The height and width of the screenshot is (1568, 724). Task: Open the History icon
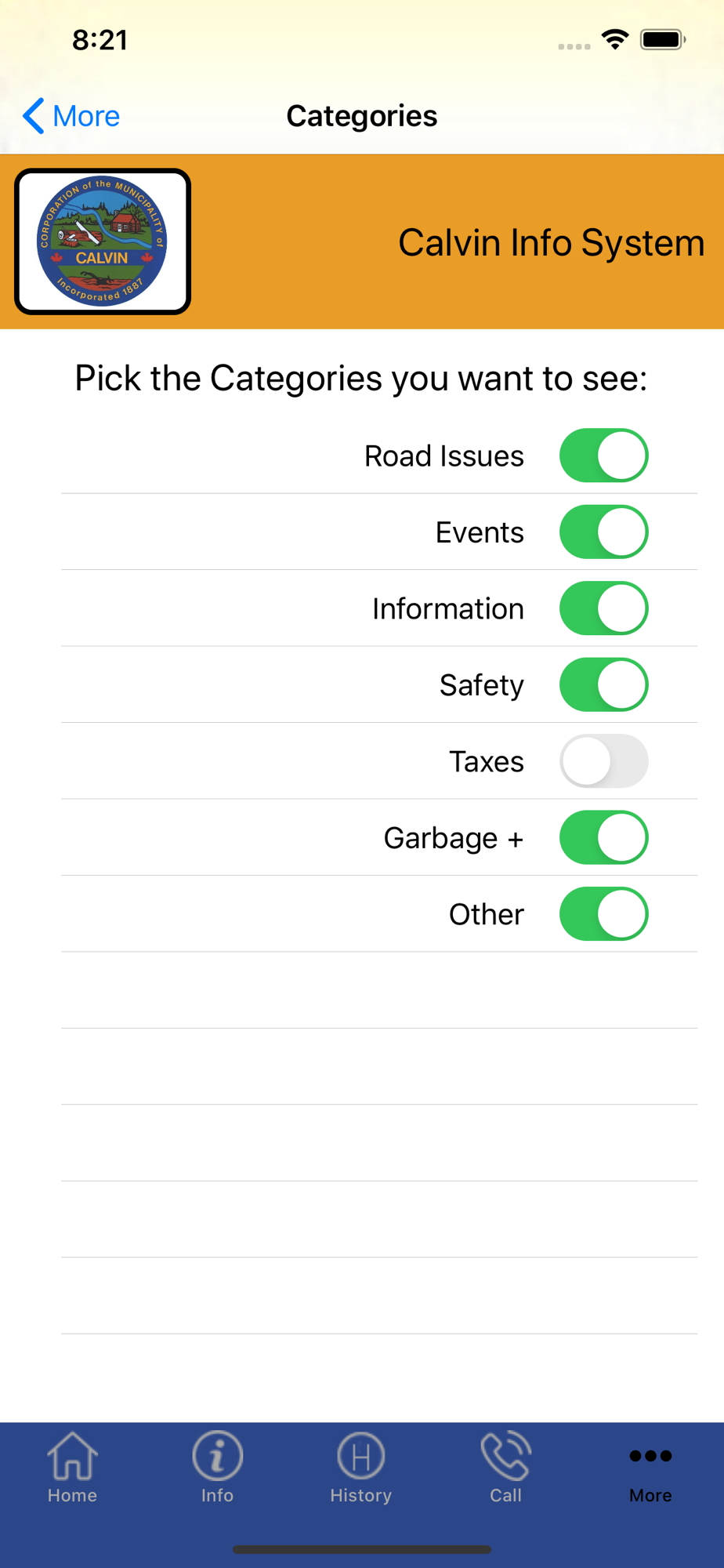360,1456
